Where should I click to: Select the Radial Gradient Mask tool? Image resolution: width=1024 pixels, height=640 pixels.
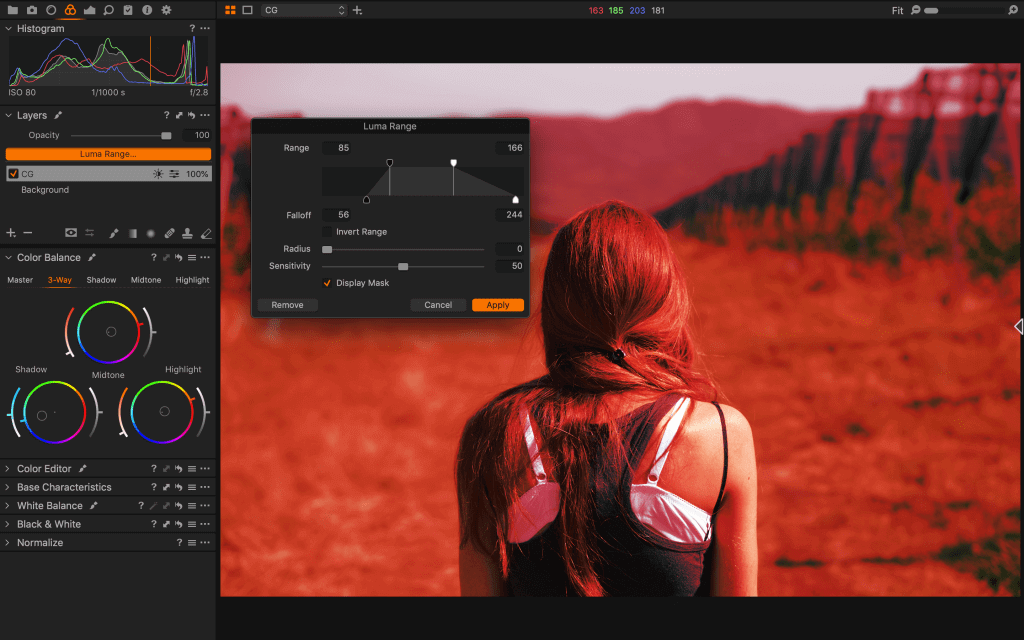150,233
